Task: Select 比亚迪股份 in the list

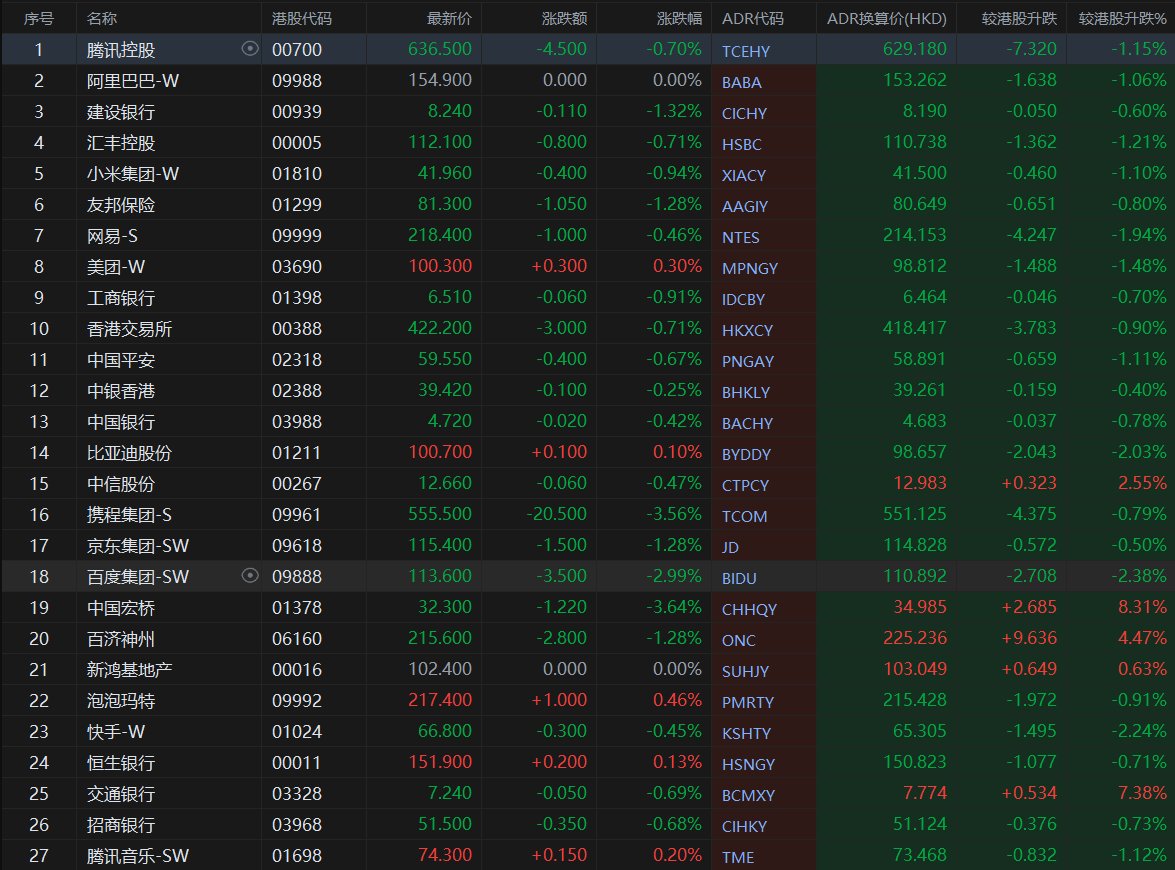Action: click(129, 453)
